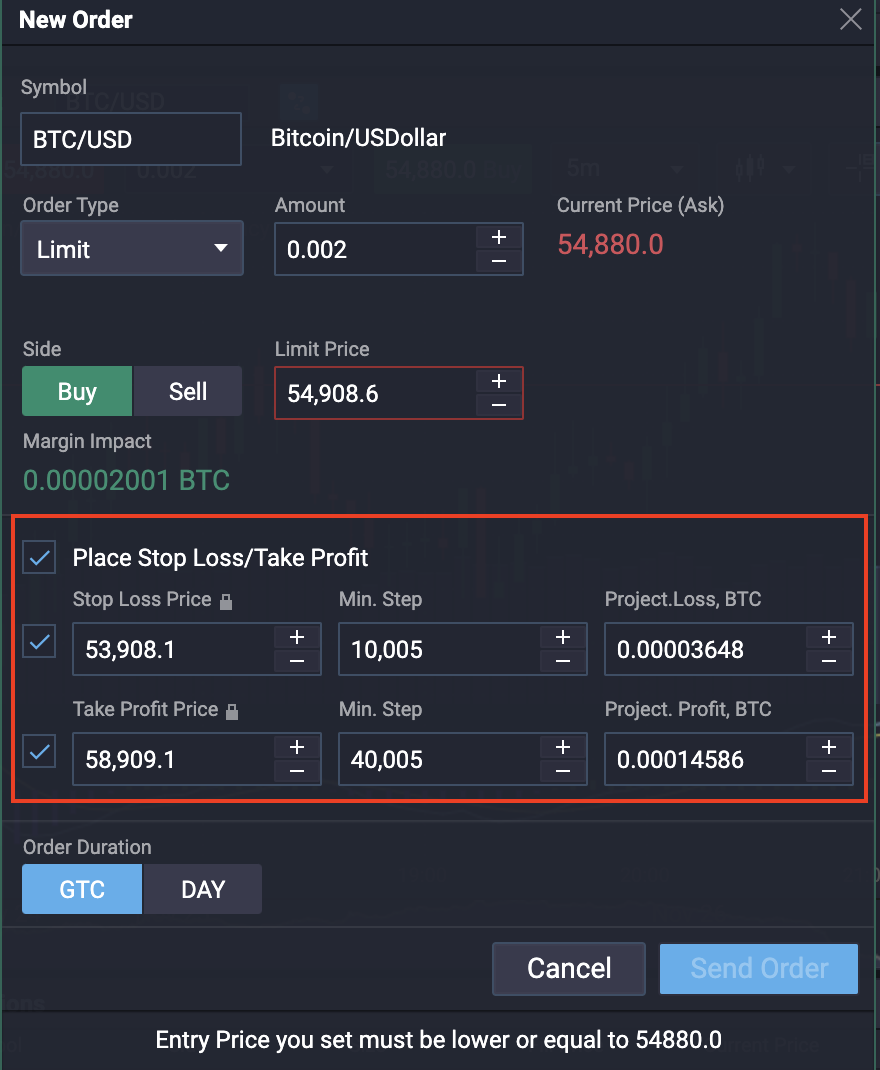Click minus on Project.Loss BTC field
The image size is (880, 1070).
828,661
